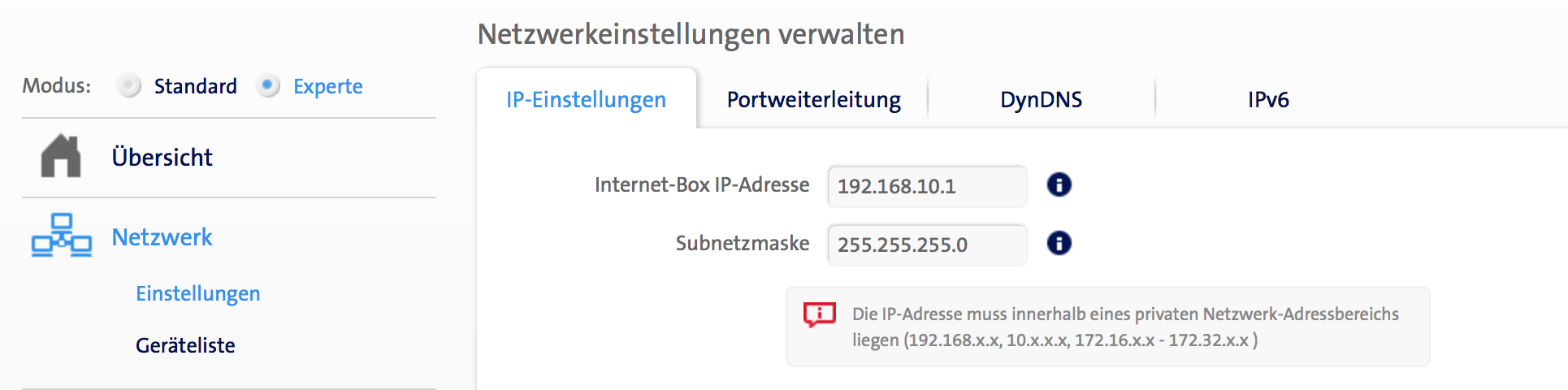
Task: Focus the Internet-Box IP-Adresse input field
Action: coord(926,186)
